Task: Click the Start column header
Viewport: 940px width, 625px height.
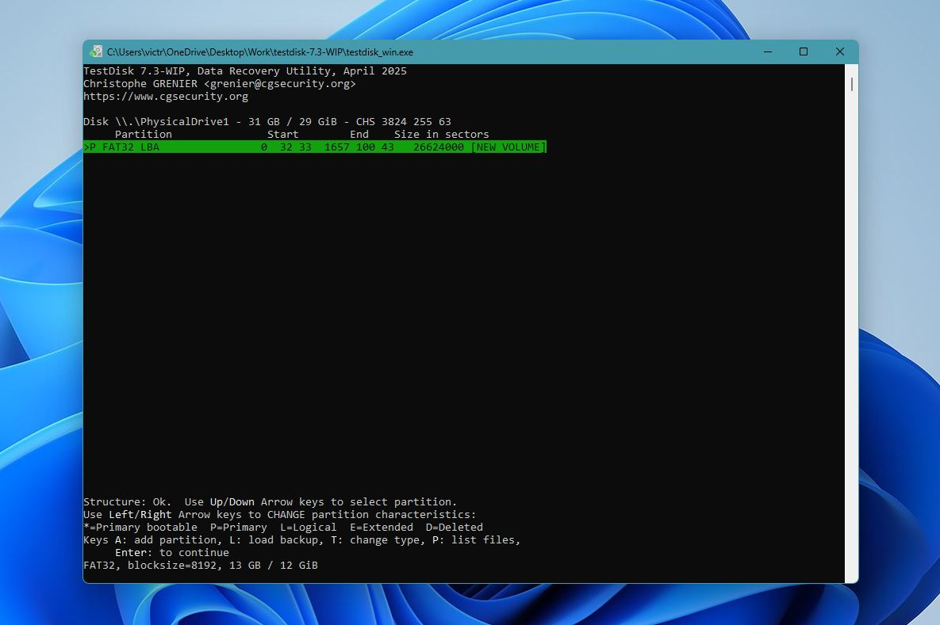Action: (x=283, y=134)
